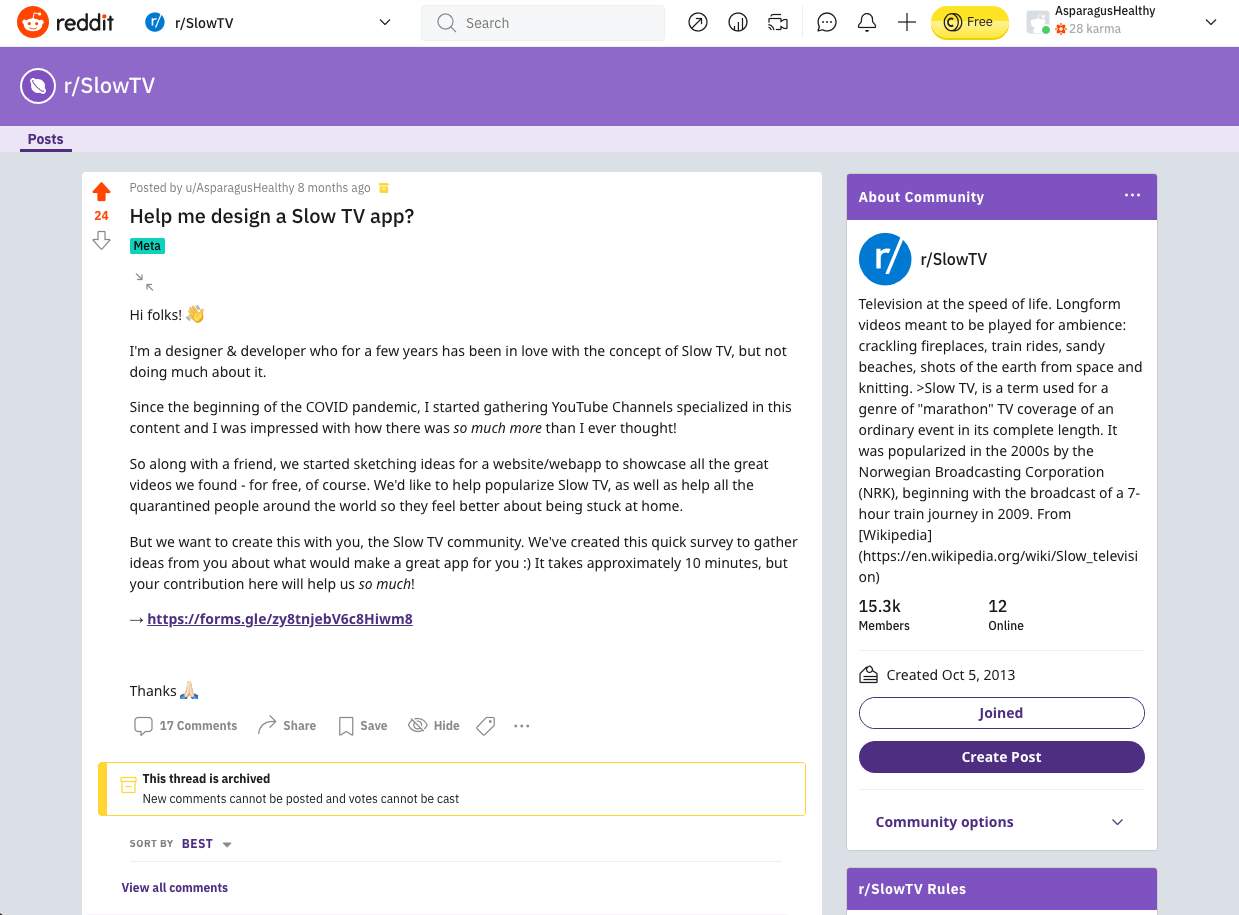Open the chat bubble icon

point(827,22)
